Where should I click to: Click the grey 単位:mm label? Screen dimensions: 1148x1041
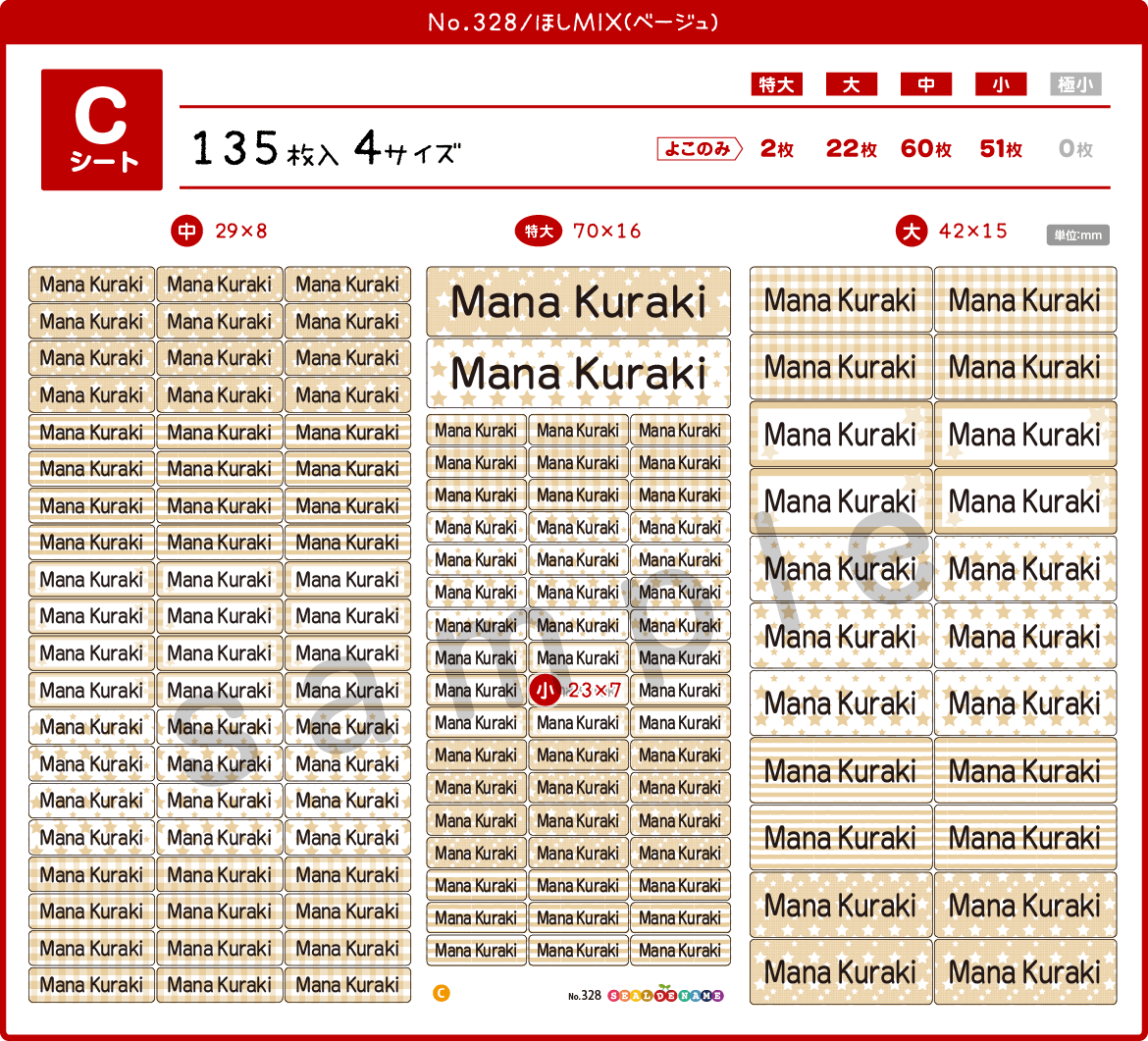coord(1077,235)
